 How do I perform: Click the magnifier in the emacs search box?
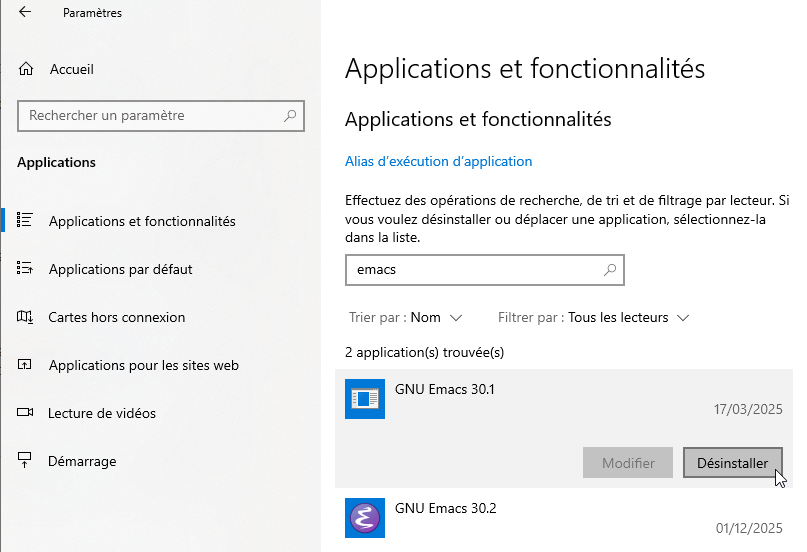pos(609,270)
